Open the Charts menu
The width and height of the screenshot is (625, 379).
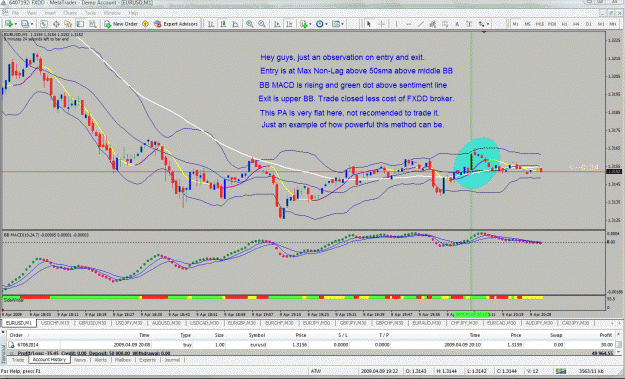[x=70, y=13]
